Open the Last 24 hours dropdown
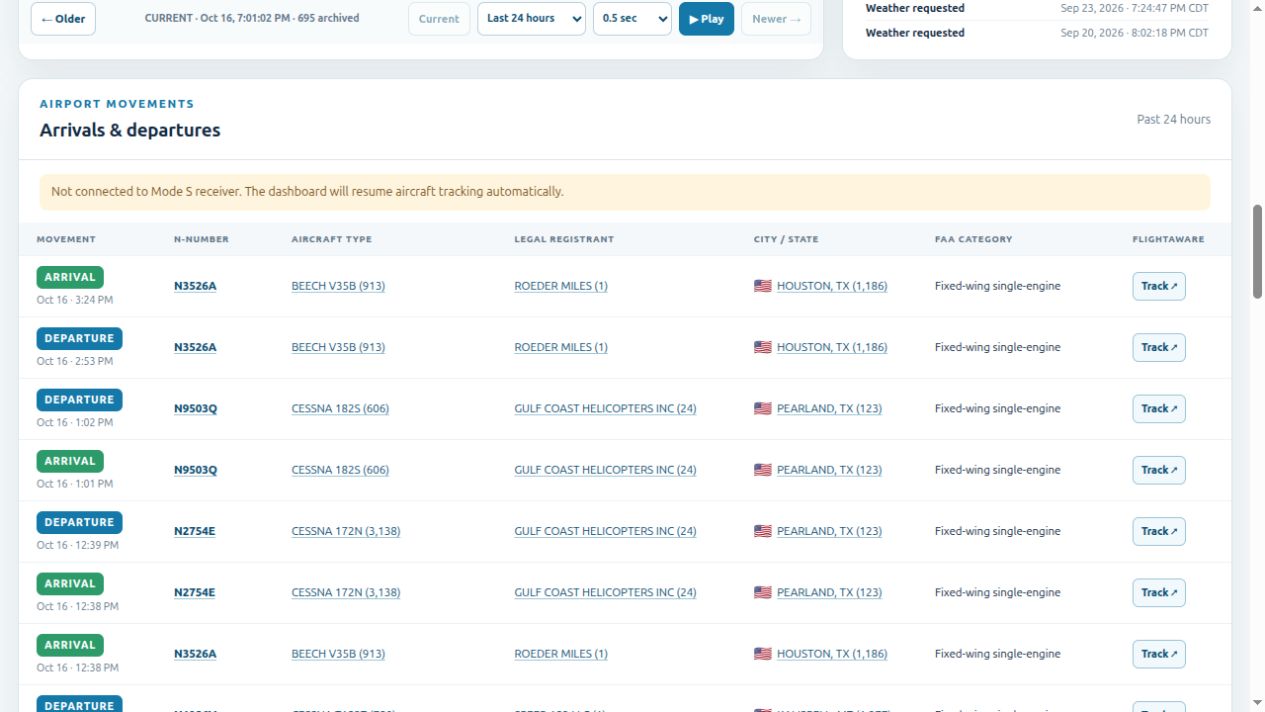1265x712 pixels. [x=531, y=19]
